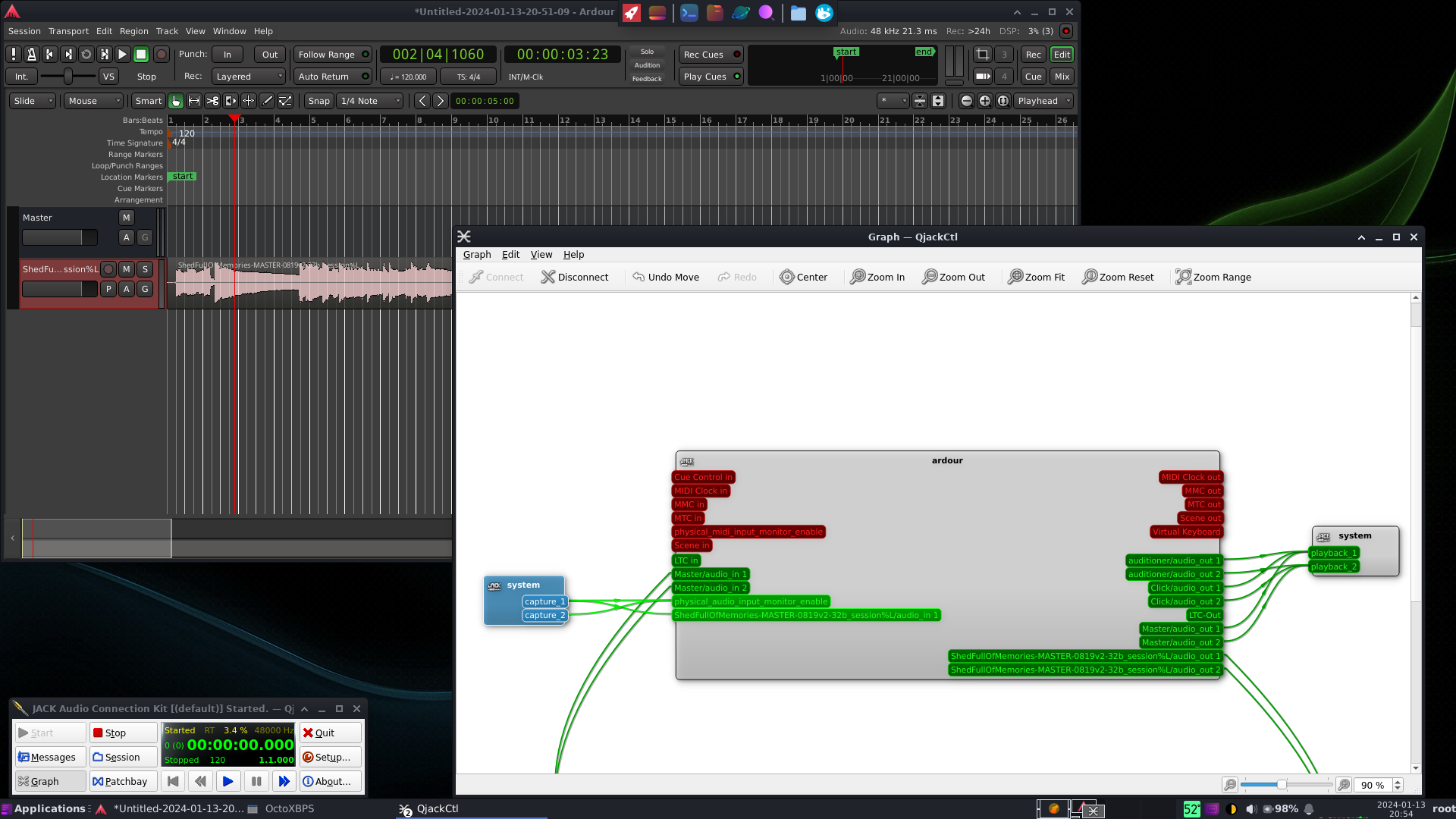Screen dimensions: 1456x819
Task: Click the transport Play button
Action: [122, 55]
